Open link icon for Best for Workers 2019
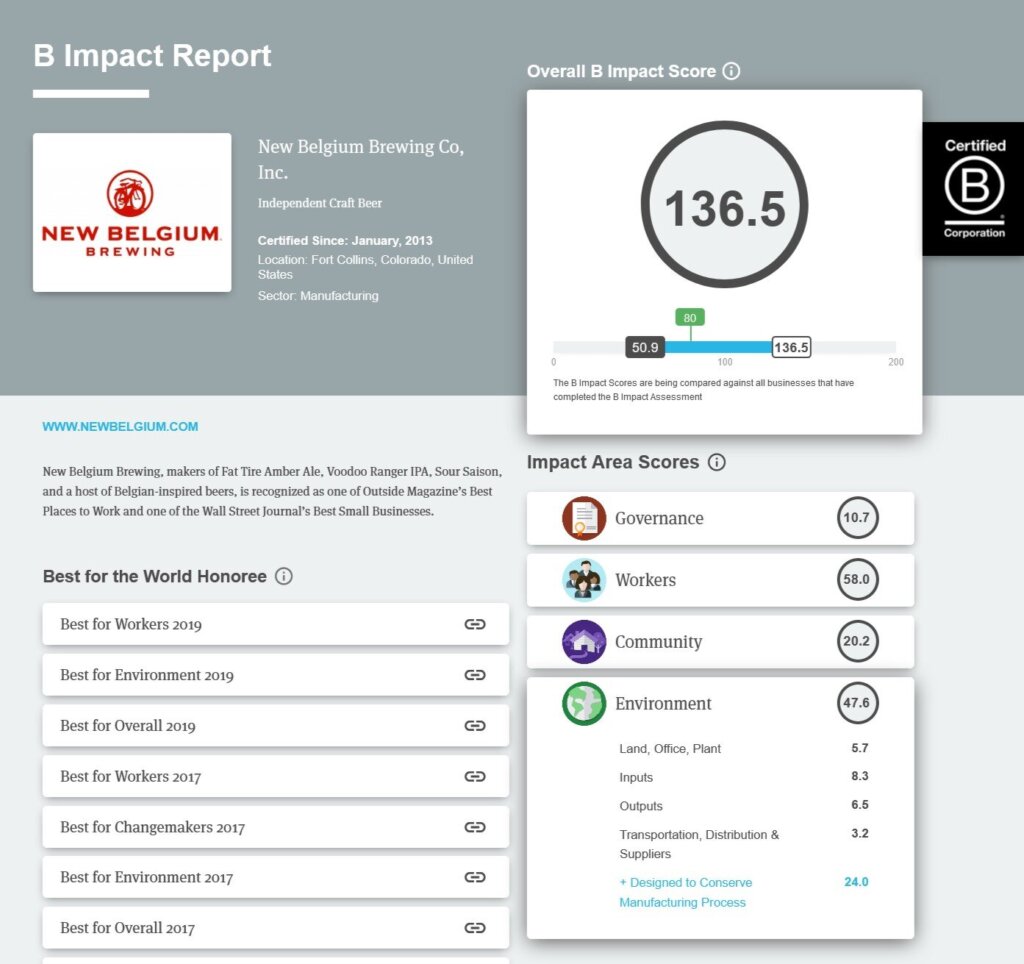Image resolution: width=1024 pixels, height=964 pixels. [475, 624]
